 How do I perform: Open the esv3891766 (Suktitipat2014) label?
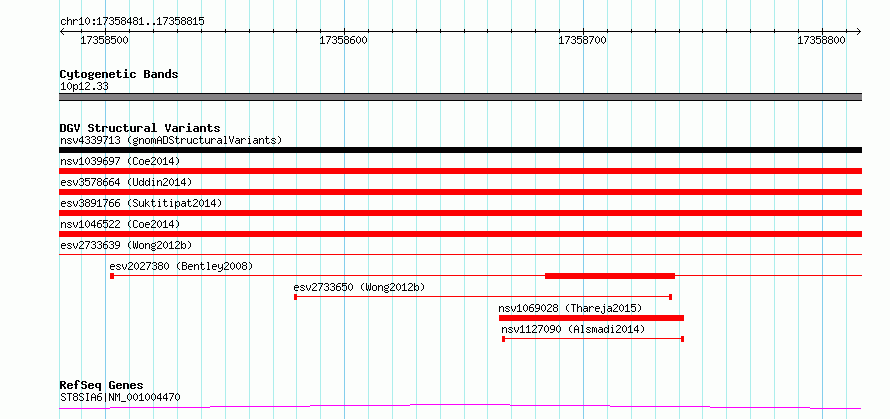click(141, 203)
